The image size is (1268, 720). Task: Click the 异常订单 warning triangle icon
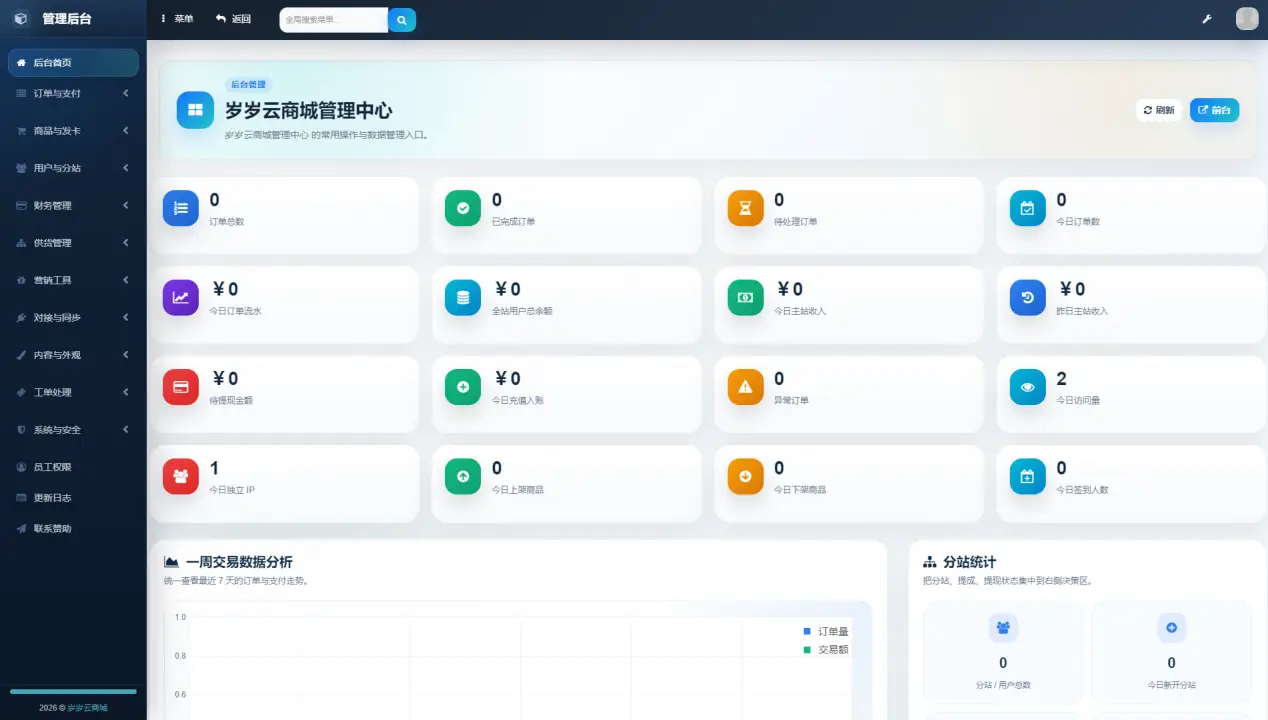tap(746, 387)
